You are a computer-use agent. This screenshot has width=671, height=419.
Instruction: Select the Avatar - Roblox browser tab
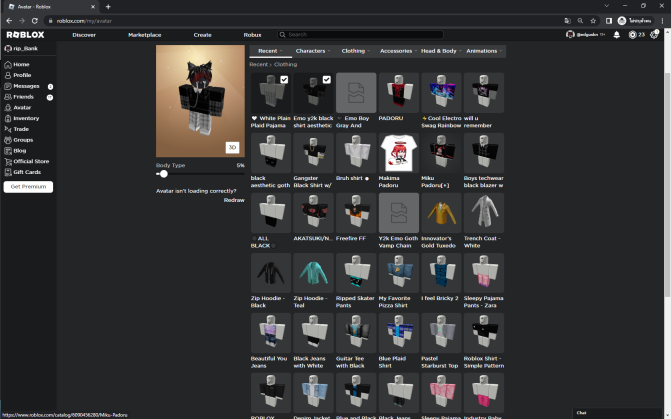51,7
